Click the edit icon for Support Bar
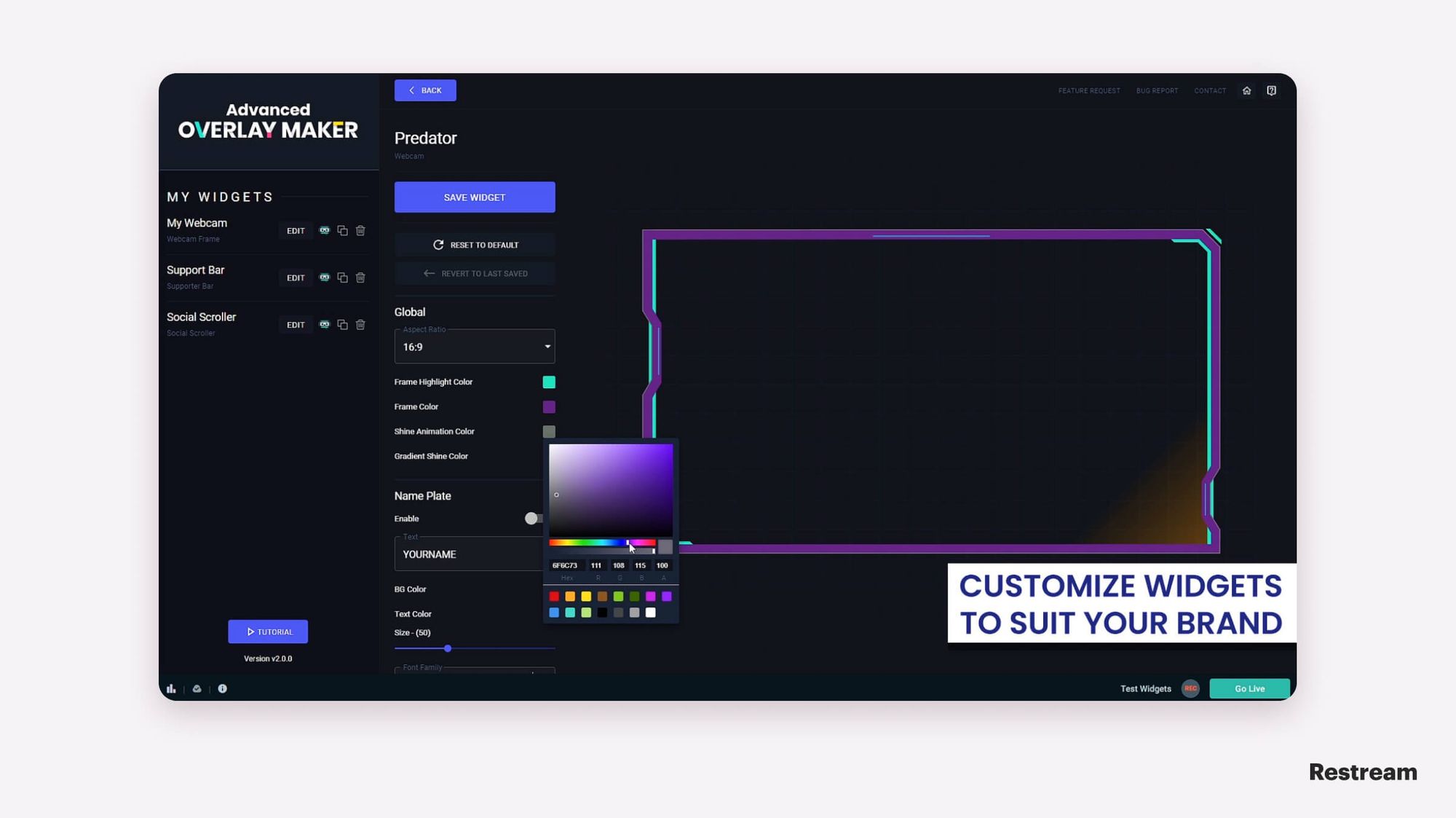Viewport: 1456px width, 818px height. click(296, 277)
